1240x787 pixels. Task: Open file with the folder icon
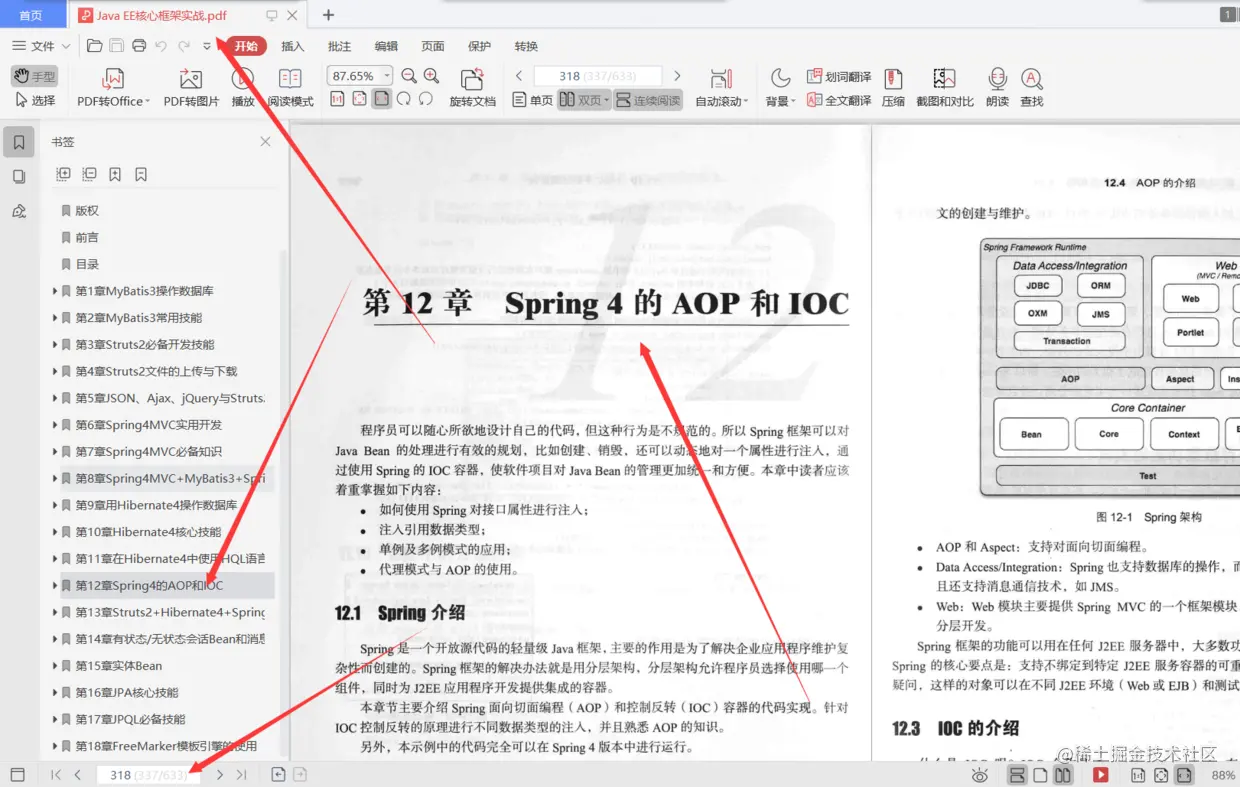[94, 46]
